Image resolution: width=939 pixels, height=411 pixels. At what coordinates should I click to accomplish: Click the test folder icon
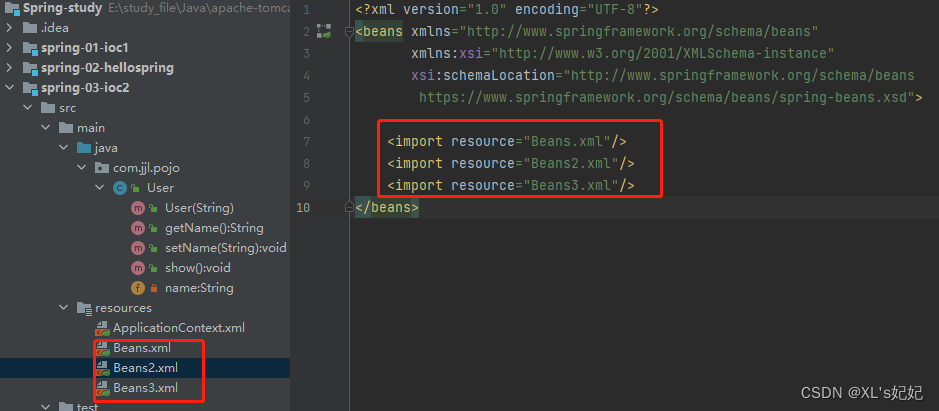tap(65, 407)
